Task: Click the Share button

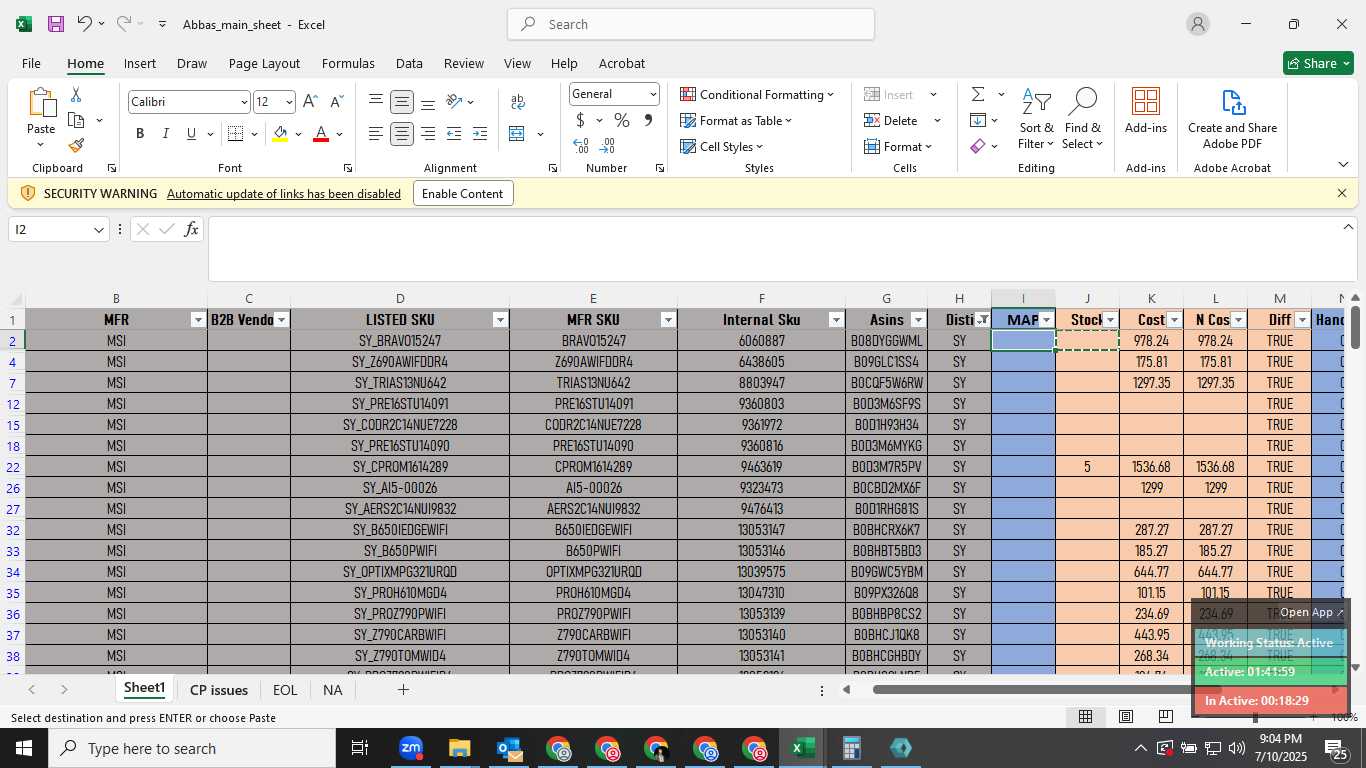Action: click(x=1318, y=63)
